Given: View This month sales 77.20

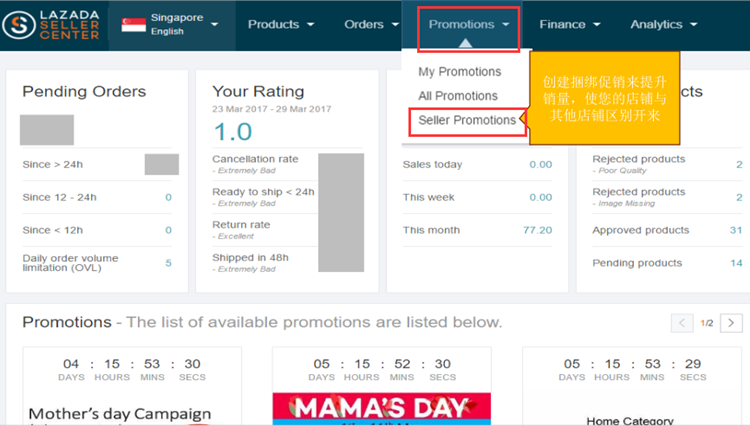Looking at the screenshot, I should (x=538, y=230).
